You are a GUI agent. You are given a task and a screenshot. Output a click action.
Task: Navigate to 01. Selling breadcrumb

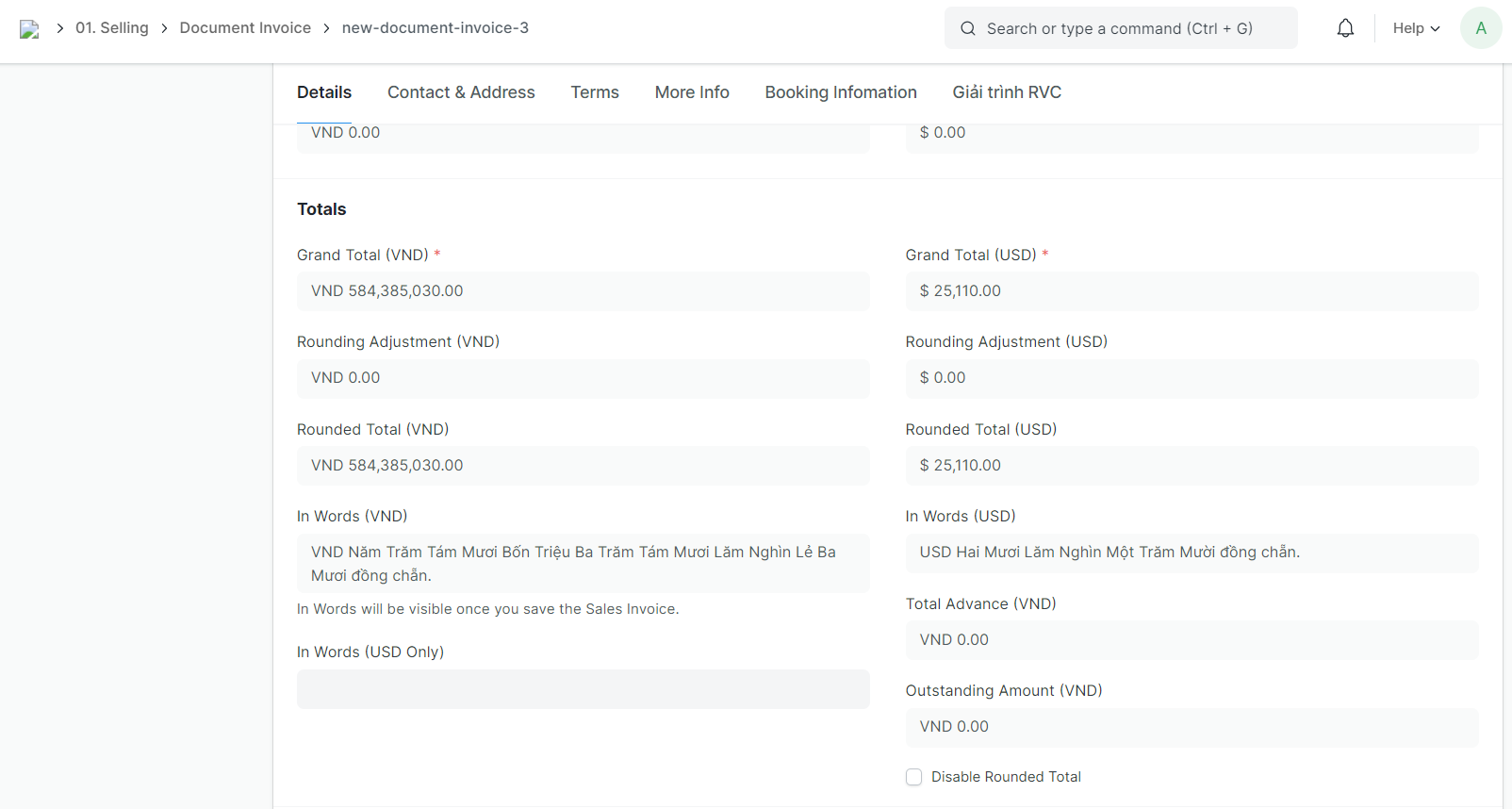[112, 28]
